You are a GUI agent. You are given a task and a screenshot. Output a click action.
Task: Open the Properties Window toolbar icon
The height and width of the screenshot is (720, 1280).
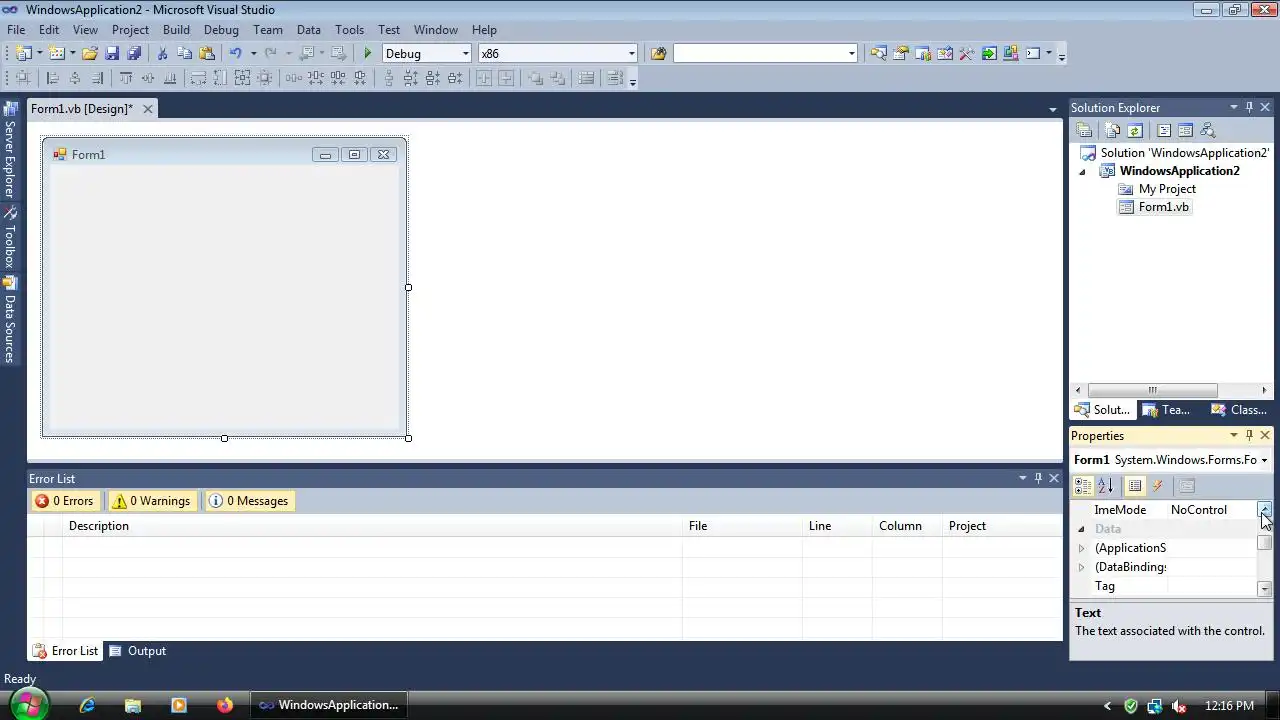pyautogui.click(x=900, y=53)
